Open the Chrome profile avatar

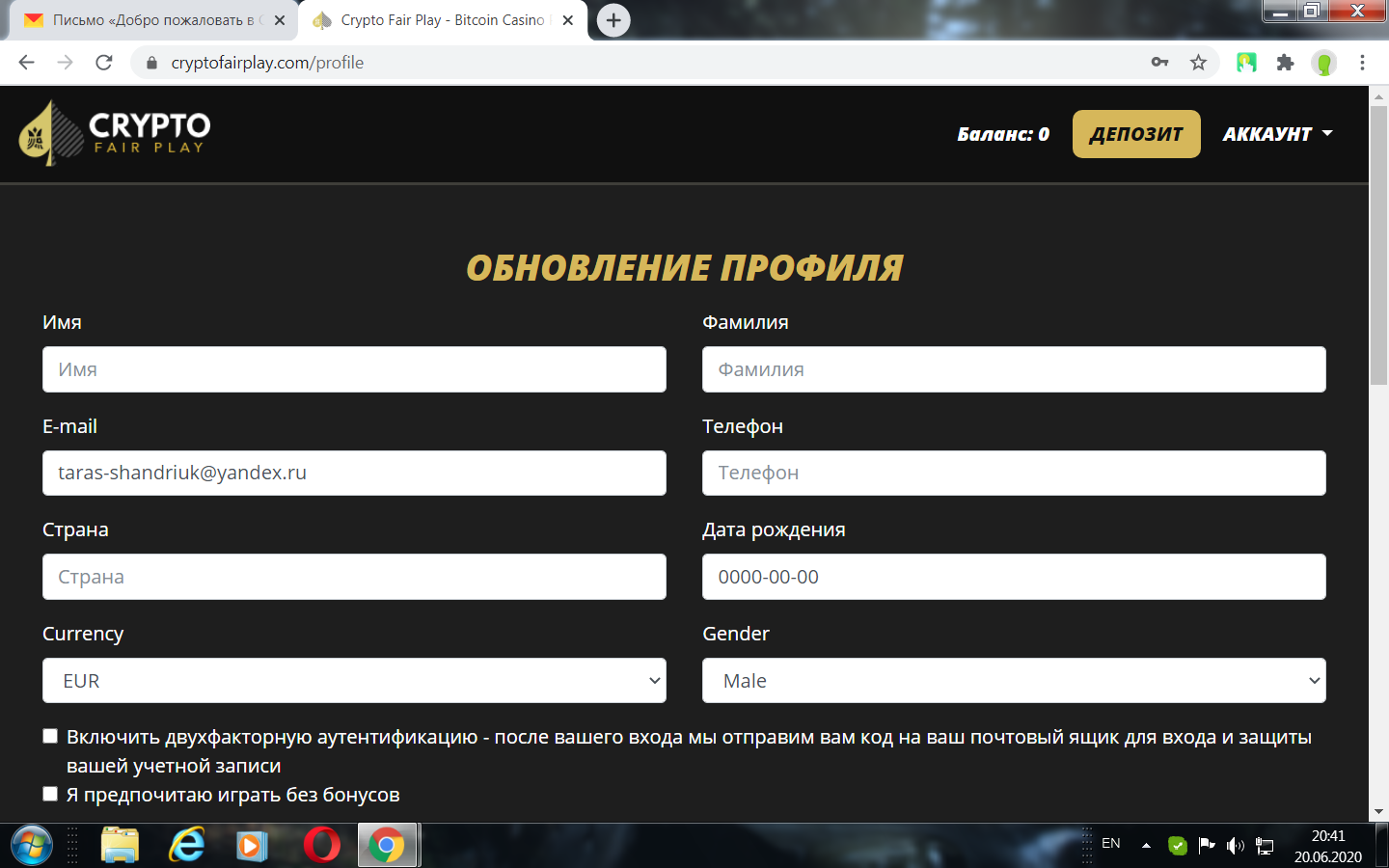(x=1324, y=64)
